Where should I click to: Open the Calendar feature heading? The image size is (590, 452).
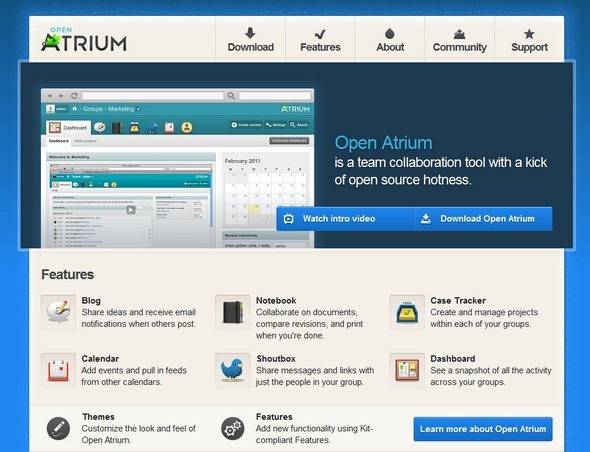100,358
